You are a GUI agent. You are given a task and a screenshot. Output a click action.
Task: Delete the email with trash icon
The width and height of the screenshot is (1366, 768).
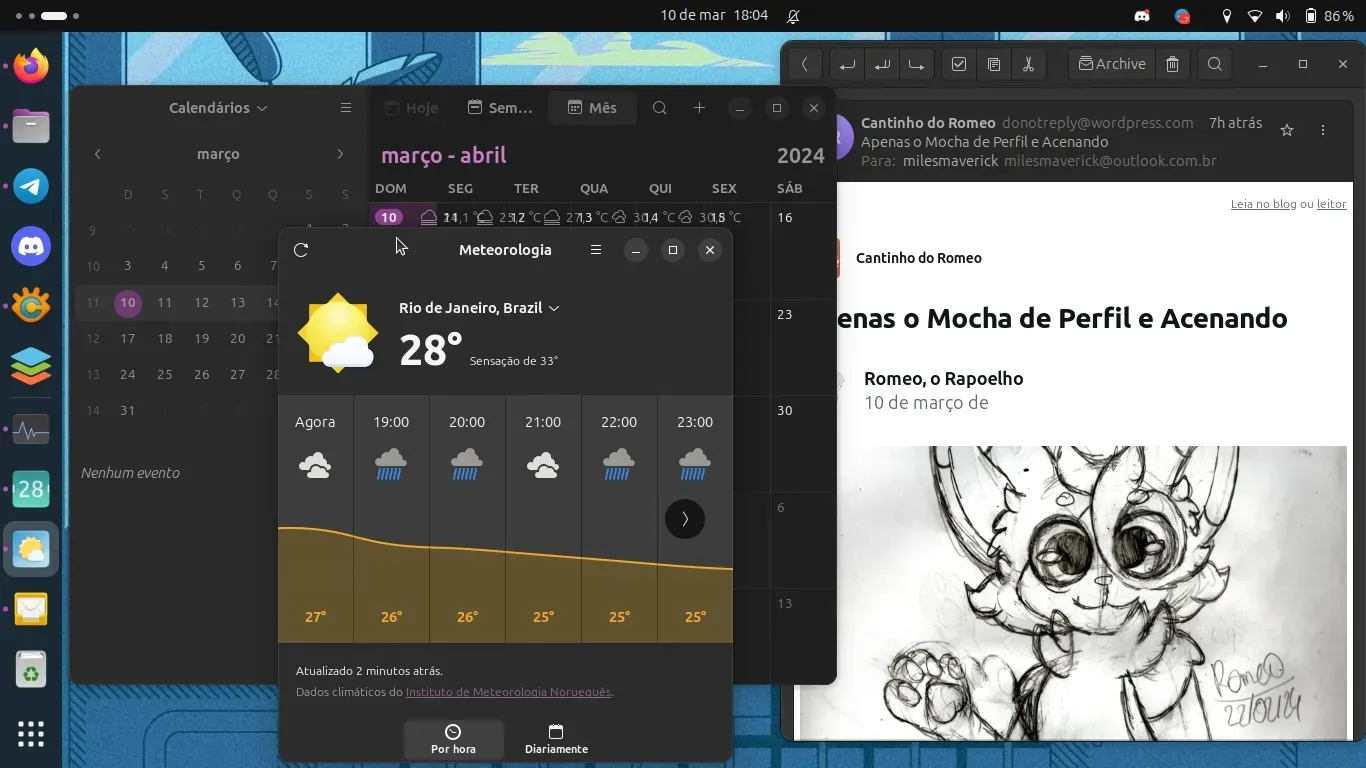coord(1173,64)
